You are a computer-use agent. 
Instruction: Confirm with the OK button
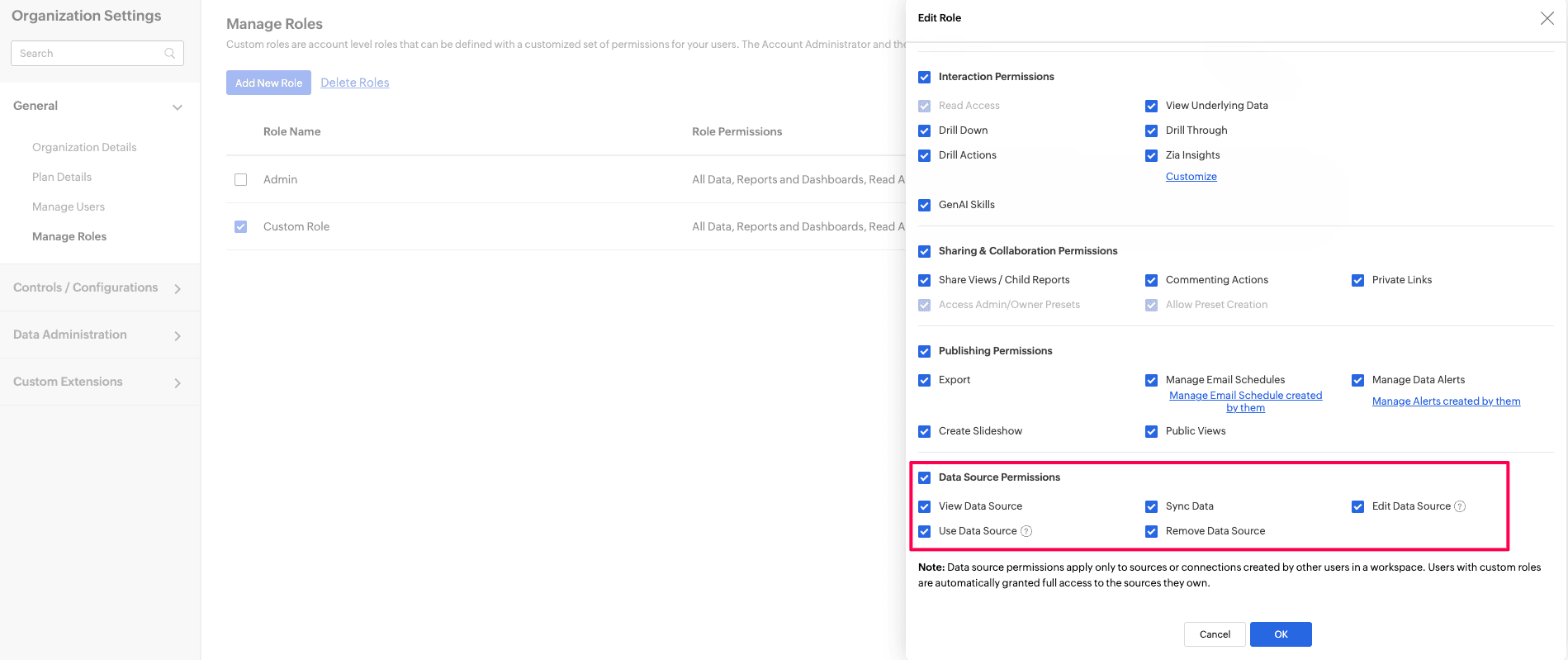[1281, 634]
